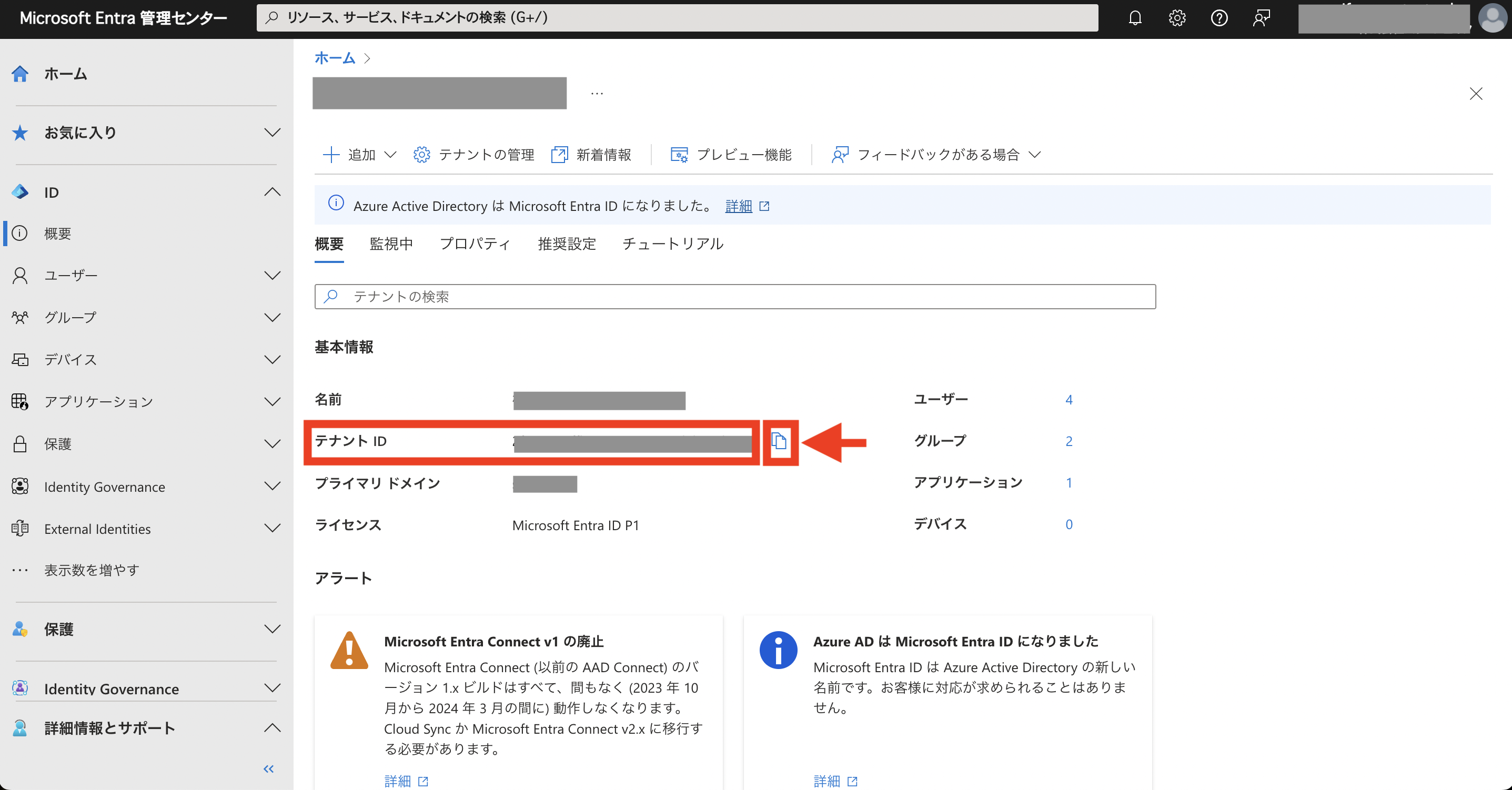This screenshot has height=790, width=1512.
Task: Click the info circle icon in banner
Action: (336, 203)
